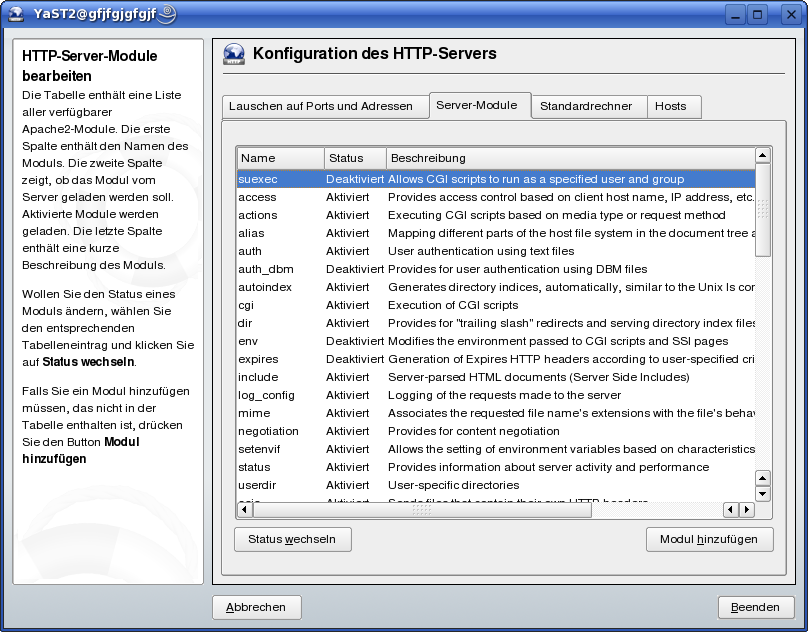Click the vertical scrollbar thumb of the module table
Image resolution: width=808 pixels, height=632 pixels.
click(x=763, y=210)
